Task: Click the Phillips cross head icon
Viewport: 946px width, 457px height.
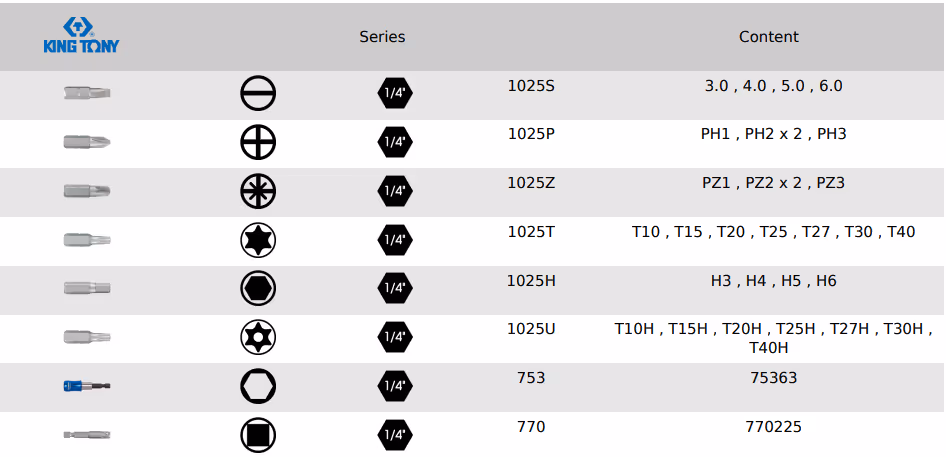Action: tap(258, 143)
